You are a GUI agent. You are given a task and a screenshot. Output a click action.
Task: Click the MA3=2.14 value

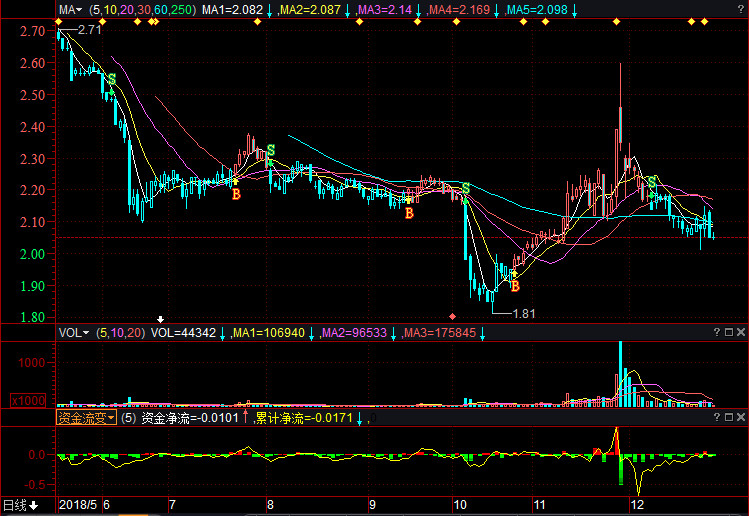pyautogui.click(x=385, y=10)
